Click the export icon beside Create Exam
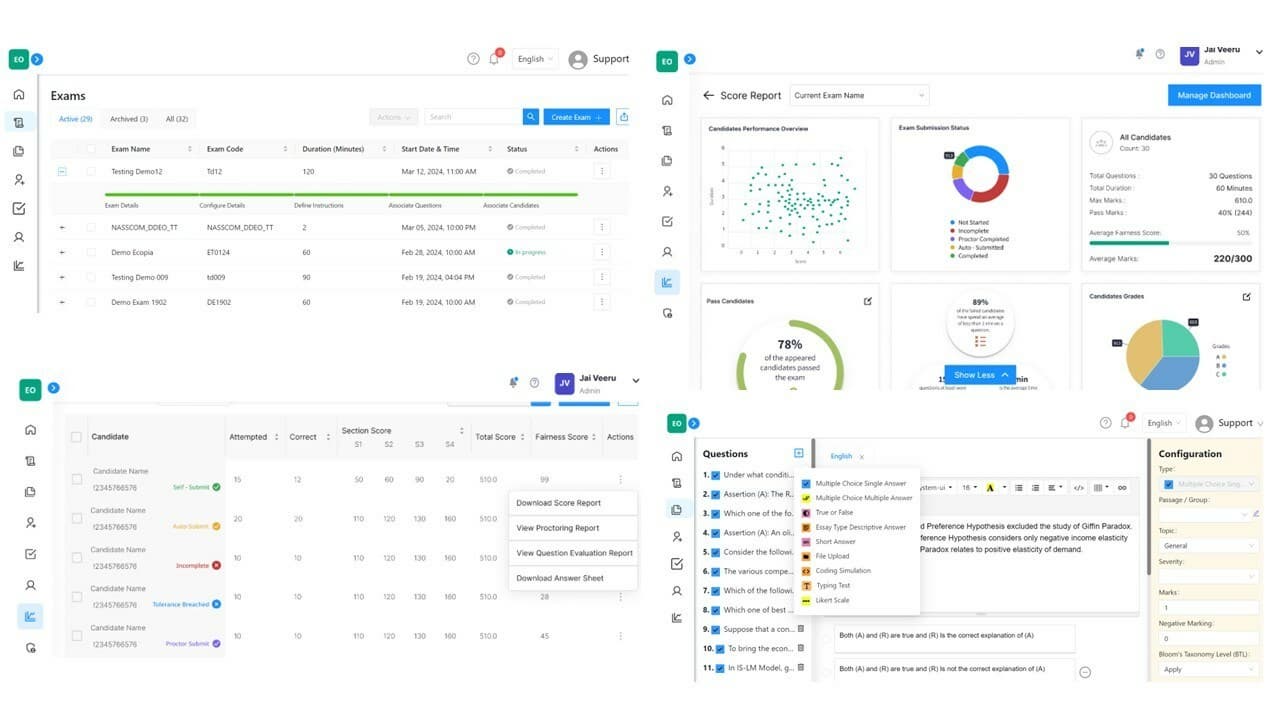Image resolution: width=1280 pixels, height=720 pixels. (x=624, y=117)
